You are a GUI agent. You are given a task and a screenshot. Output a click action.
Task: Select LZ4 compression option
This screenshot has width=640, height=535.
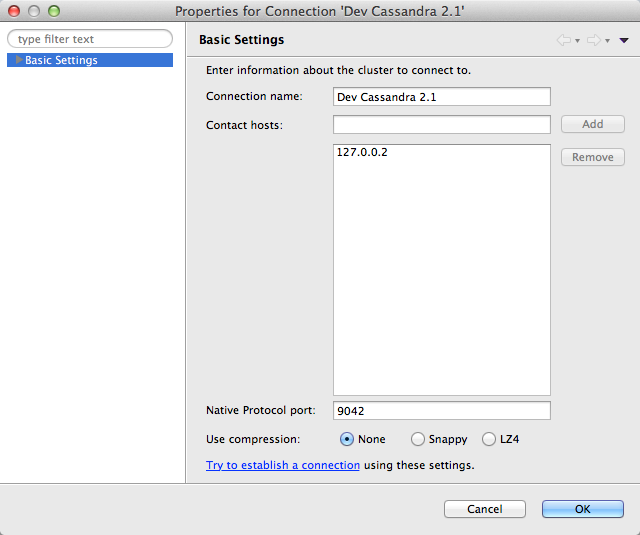pyautogui.click(x=489, y=439)
